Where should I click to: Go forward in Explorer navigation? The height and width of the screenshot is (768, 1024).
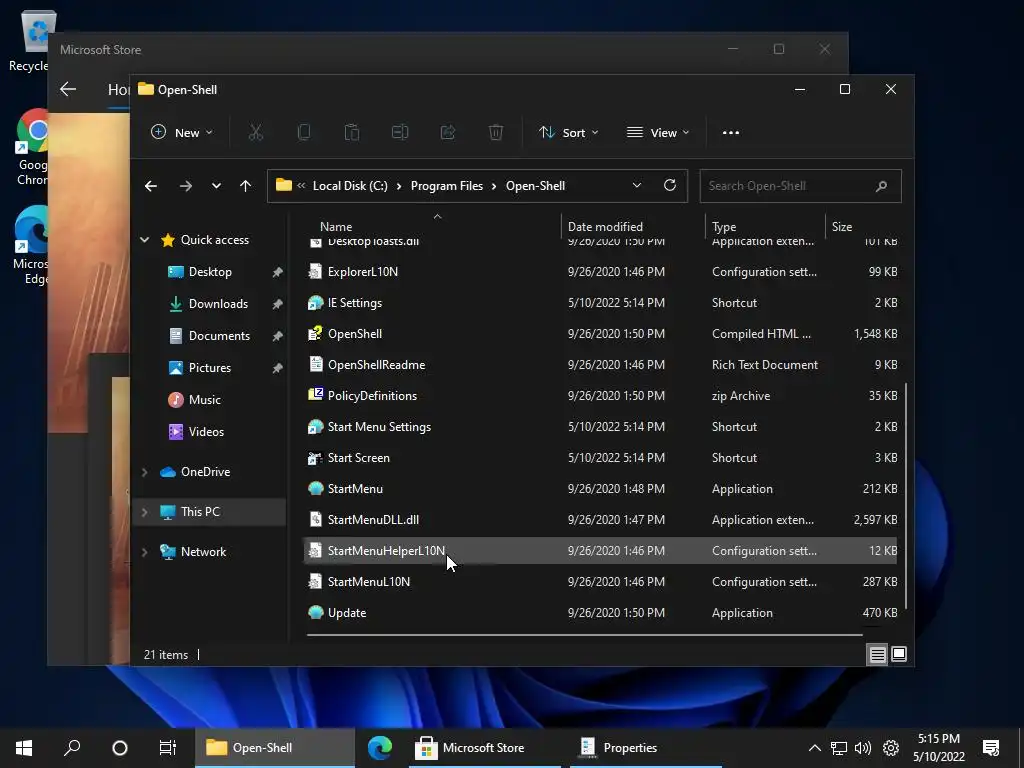click(186, 186)
